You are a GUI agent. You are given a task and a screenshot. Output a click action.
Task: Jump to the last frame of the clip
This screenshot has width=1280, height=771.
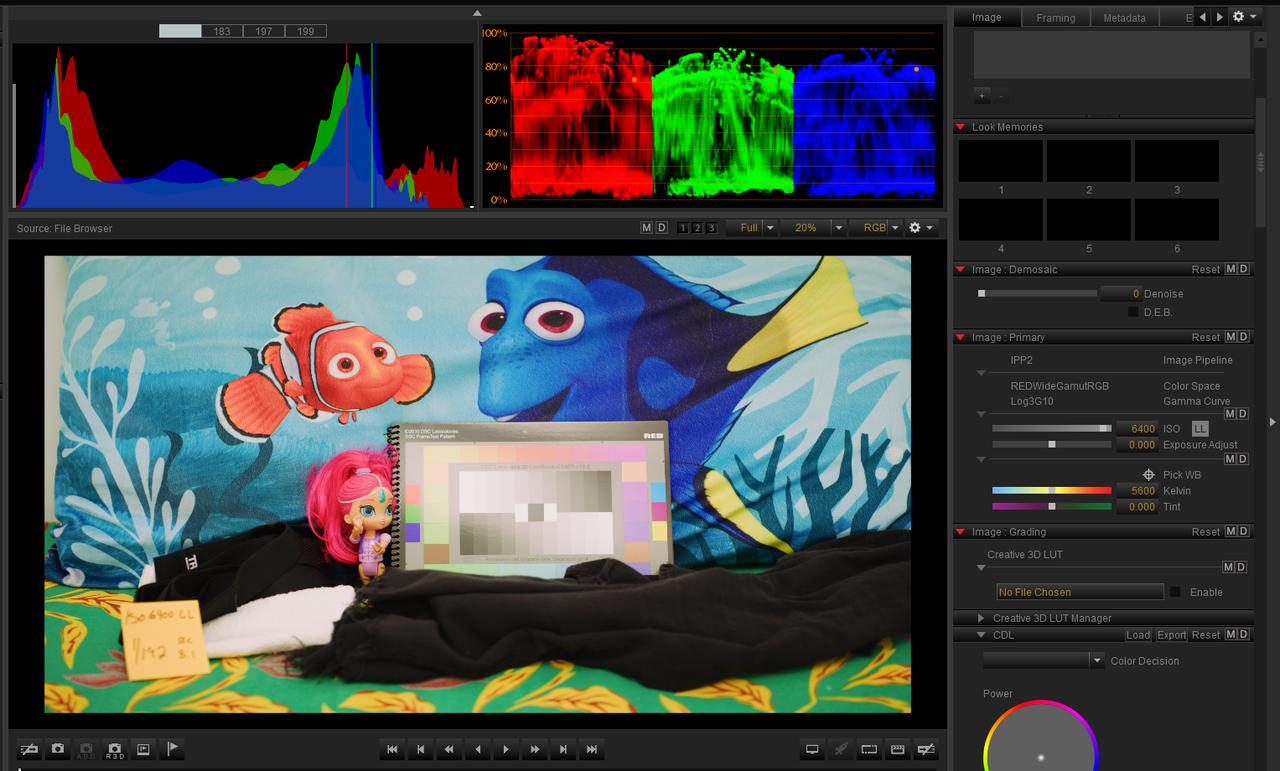tap(592, 749)
